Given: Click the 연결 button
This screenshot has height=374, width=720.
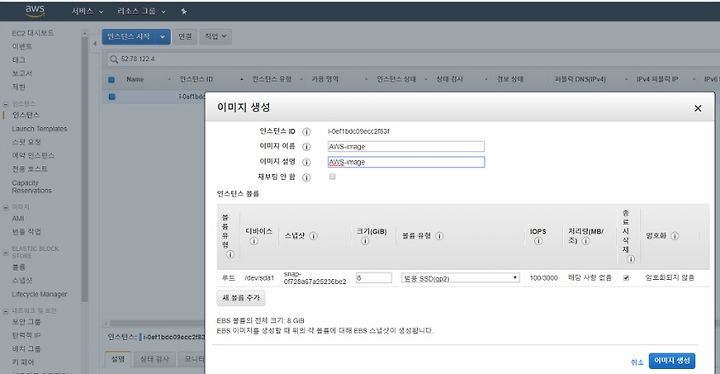Looking at the screenshot, I should click(x=185, y=37).
